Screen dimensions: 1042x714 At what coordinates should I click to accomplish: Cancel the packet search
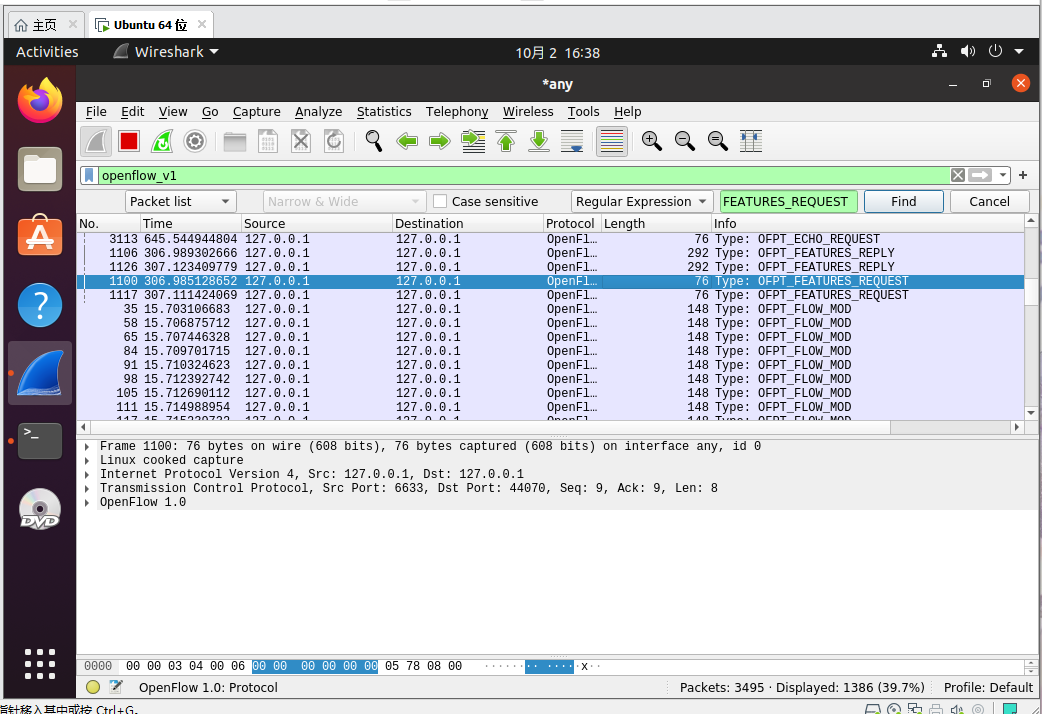pos(989,201)
